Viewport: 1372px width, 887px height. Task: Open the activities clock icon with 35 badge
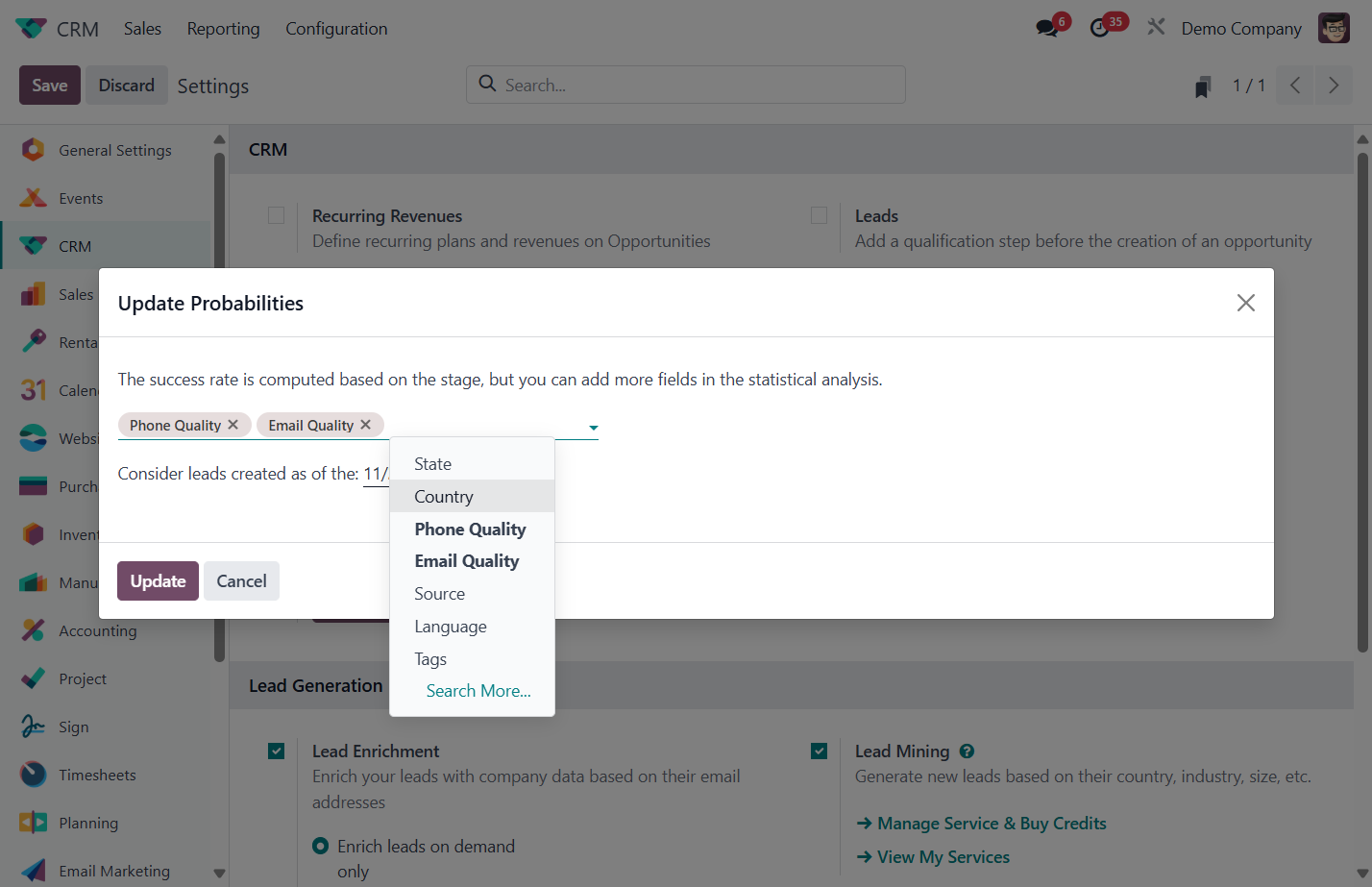pos(1100,28)
